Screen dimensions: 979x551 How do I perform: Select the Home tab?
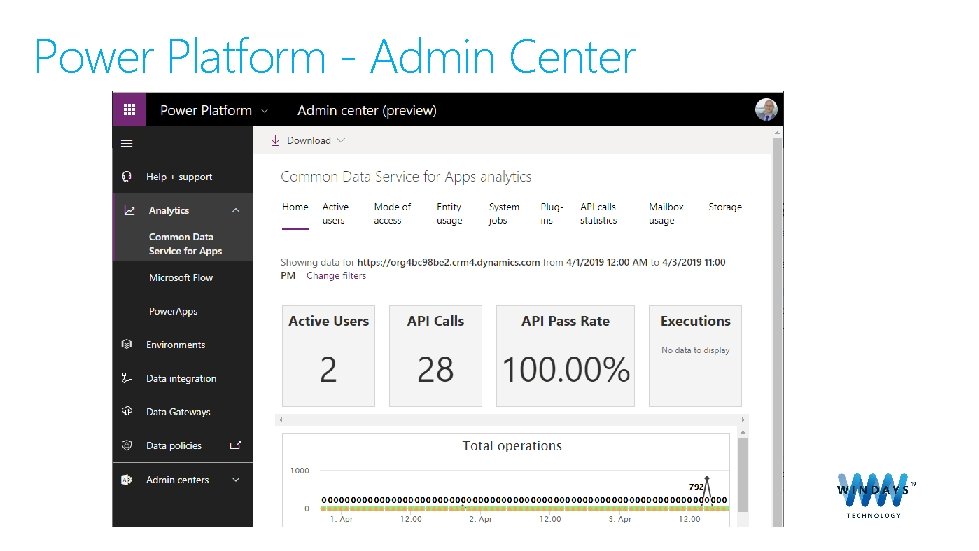(295, 207)
